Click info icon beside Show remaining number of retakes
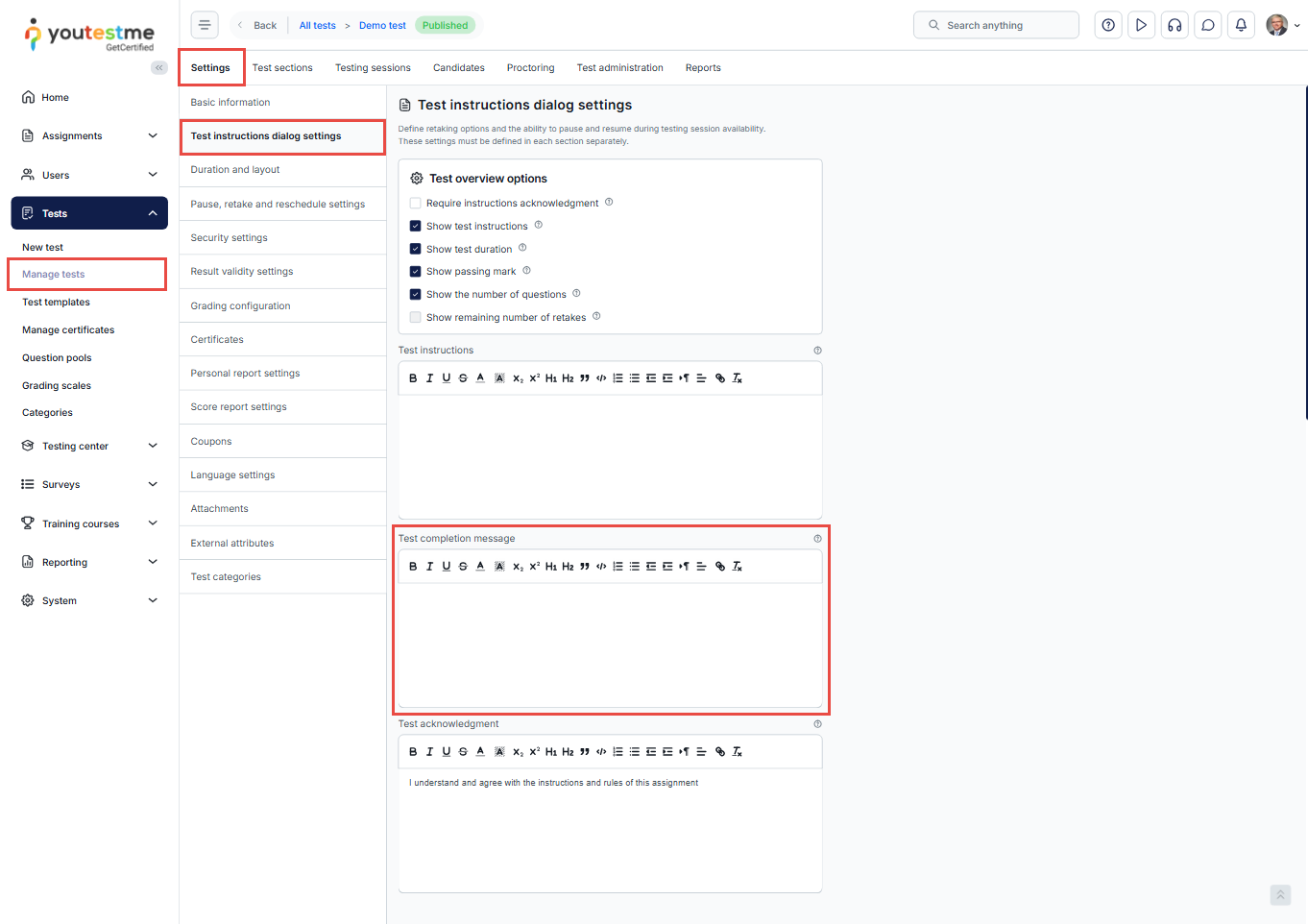Viewport: 1308px width, 924px height. click(x=596, y=316)
